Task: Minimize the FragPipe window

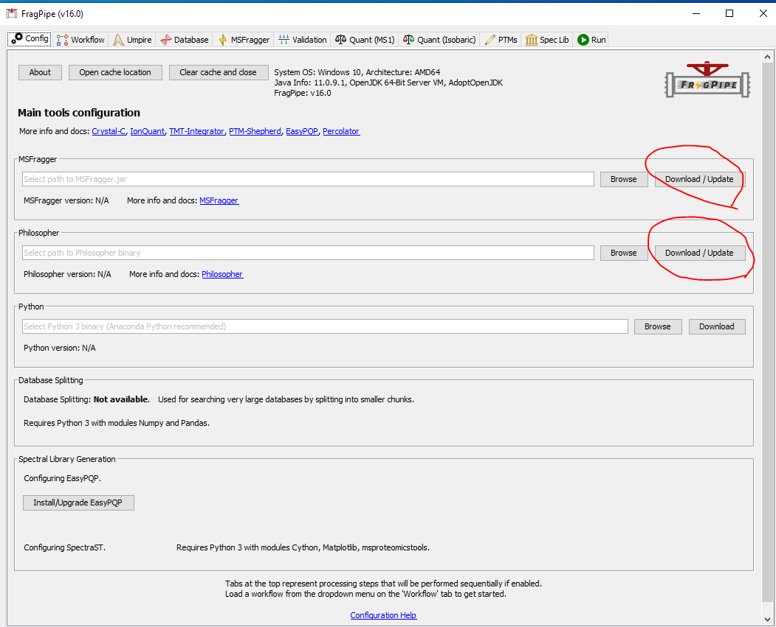Action: point(696,13)
